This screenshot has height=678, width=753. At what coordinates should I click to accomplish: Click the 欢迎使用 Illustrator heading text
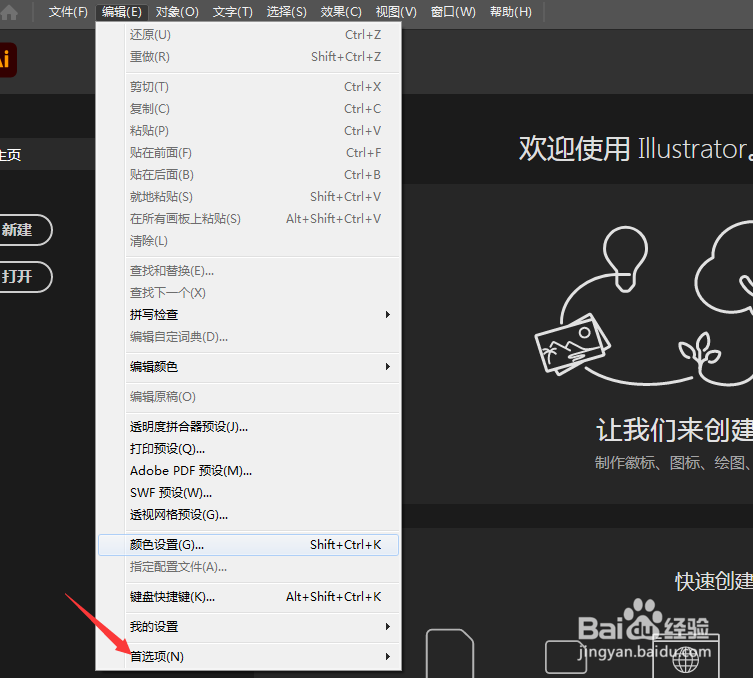click(635, 149)
